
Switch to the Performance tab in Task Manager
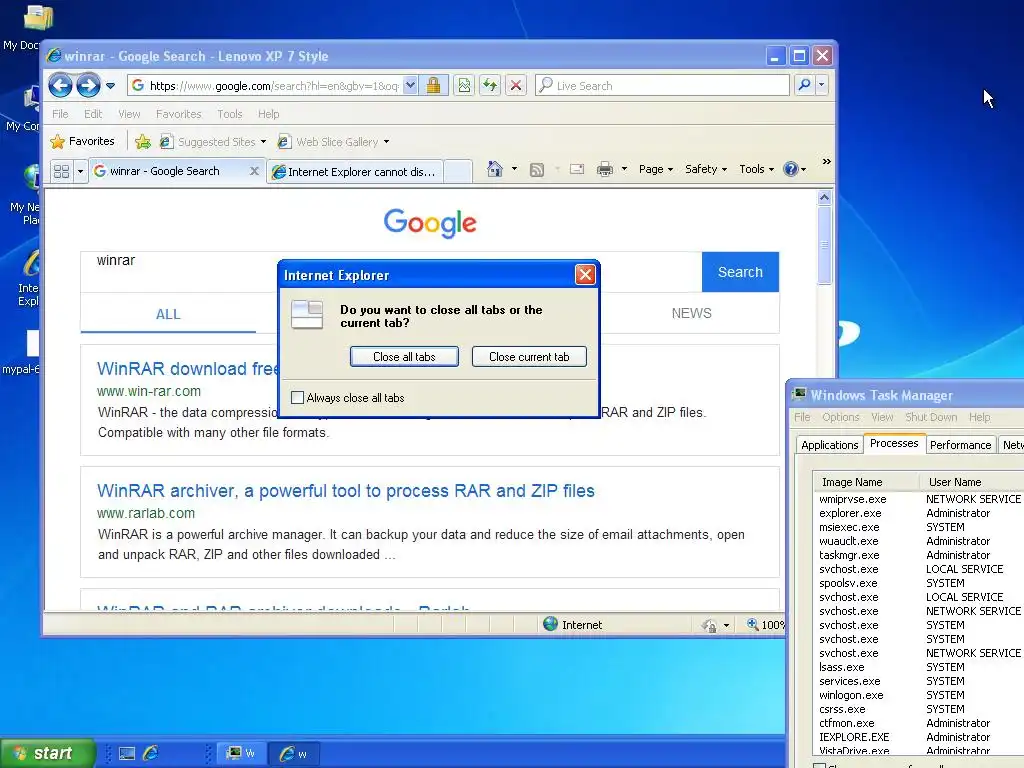coord(960,445)
